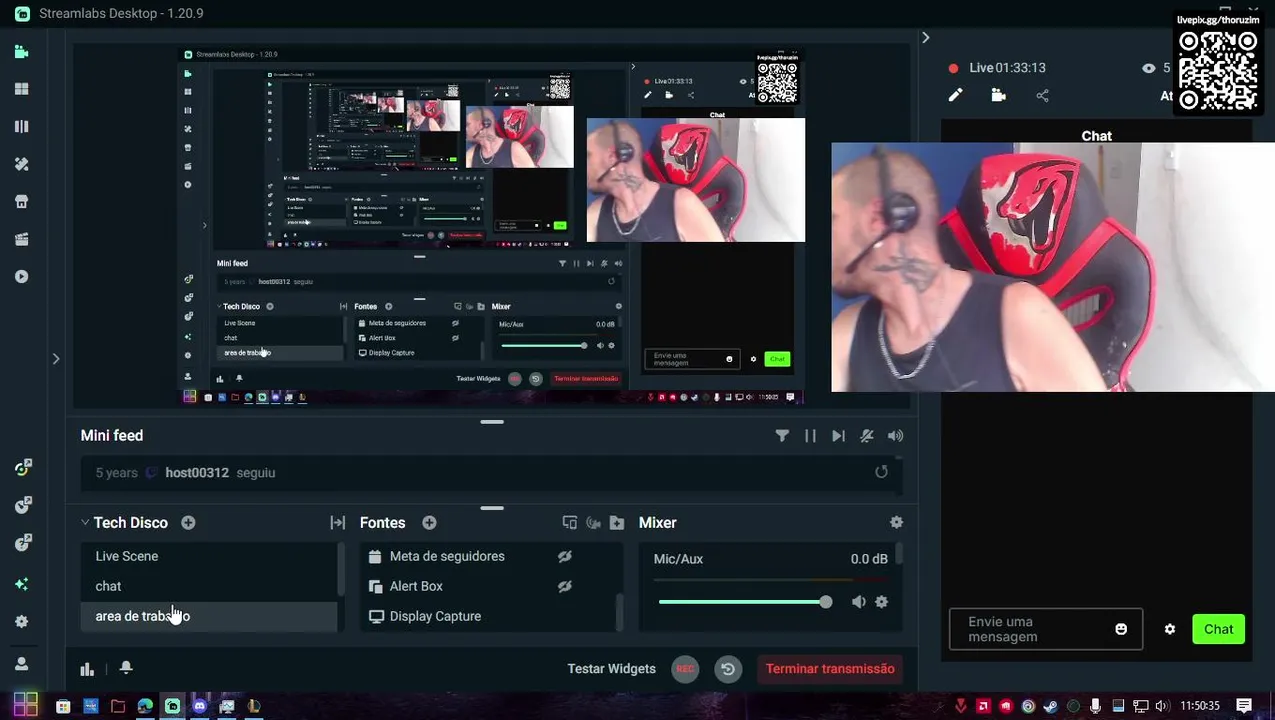This screenshot has width=1275, height=720.
Task: Open the Themes brush icon in sidebar
Action: [21, 164]
